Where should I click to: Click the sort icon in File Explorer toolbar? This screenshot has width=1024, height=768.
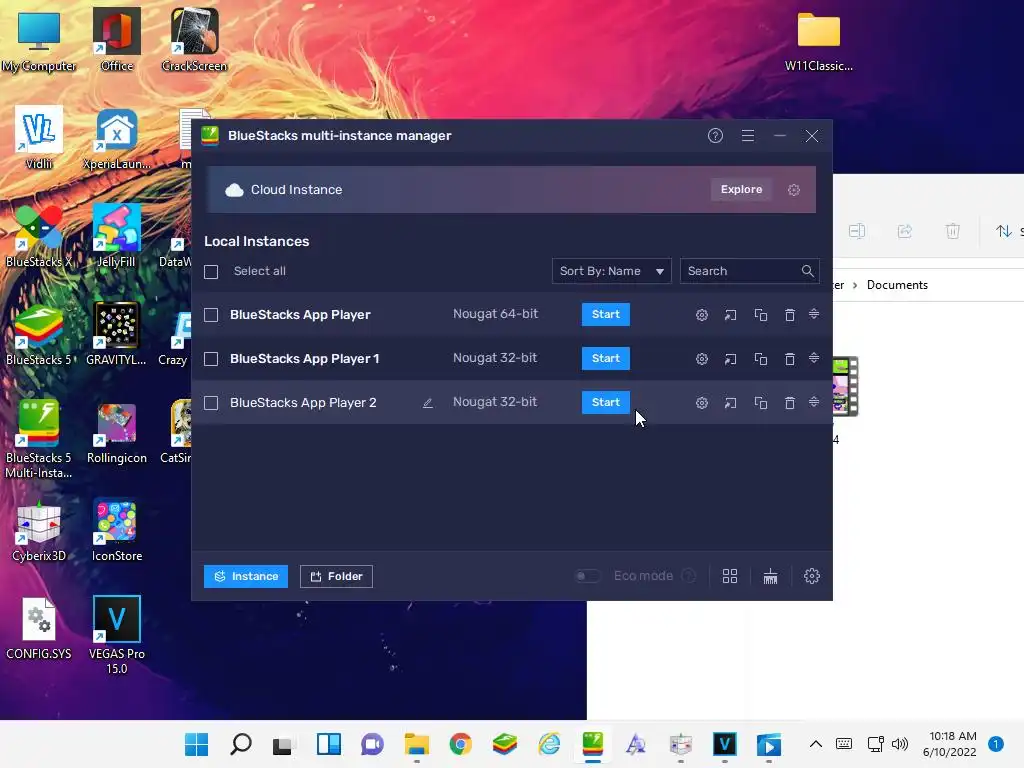(1004, 231)
